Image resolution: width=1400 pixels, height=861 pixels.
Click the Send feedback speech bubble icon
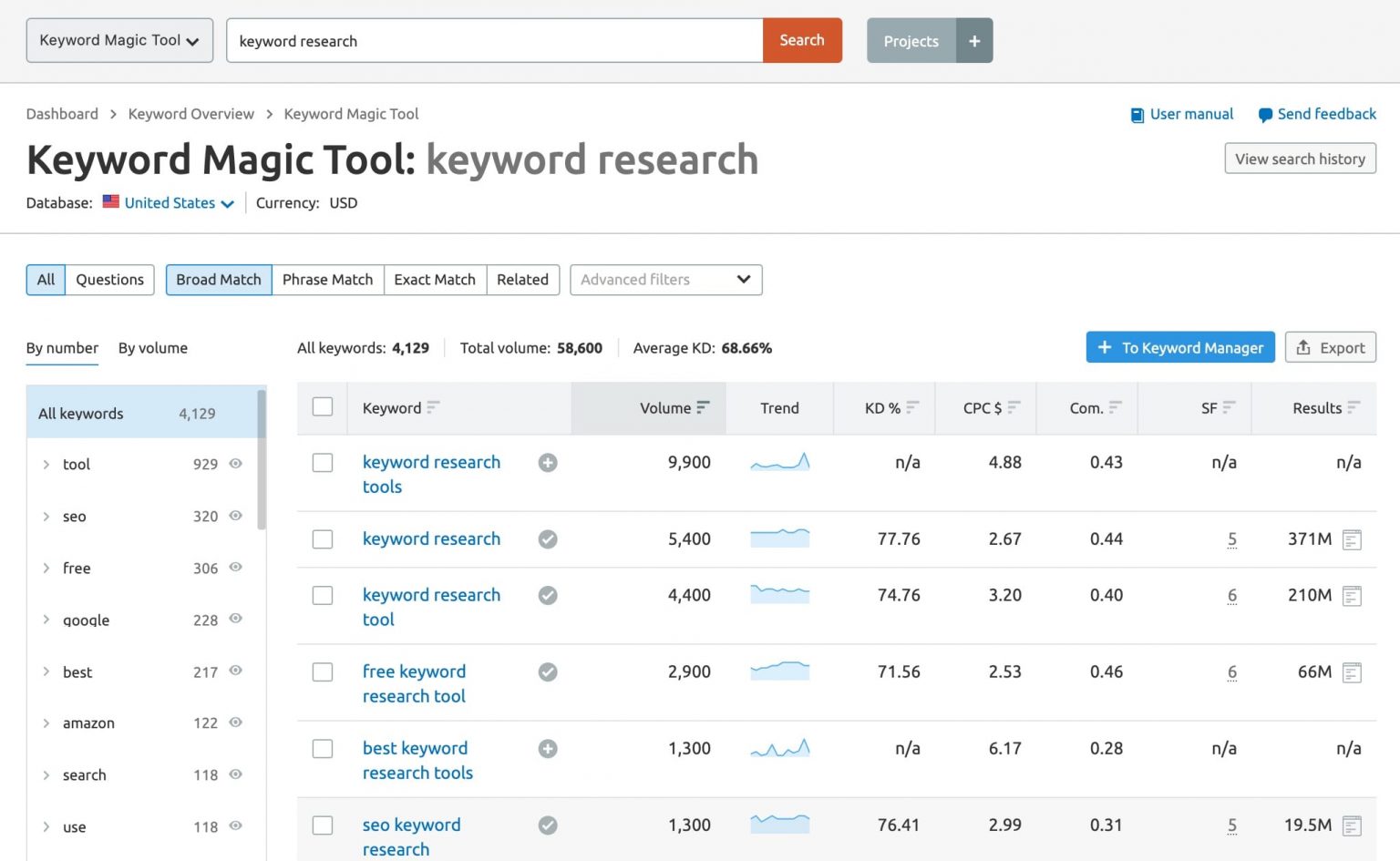pos(1265,114)
